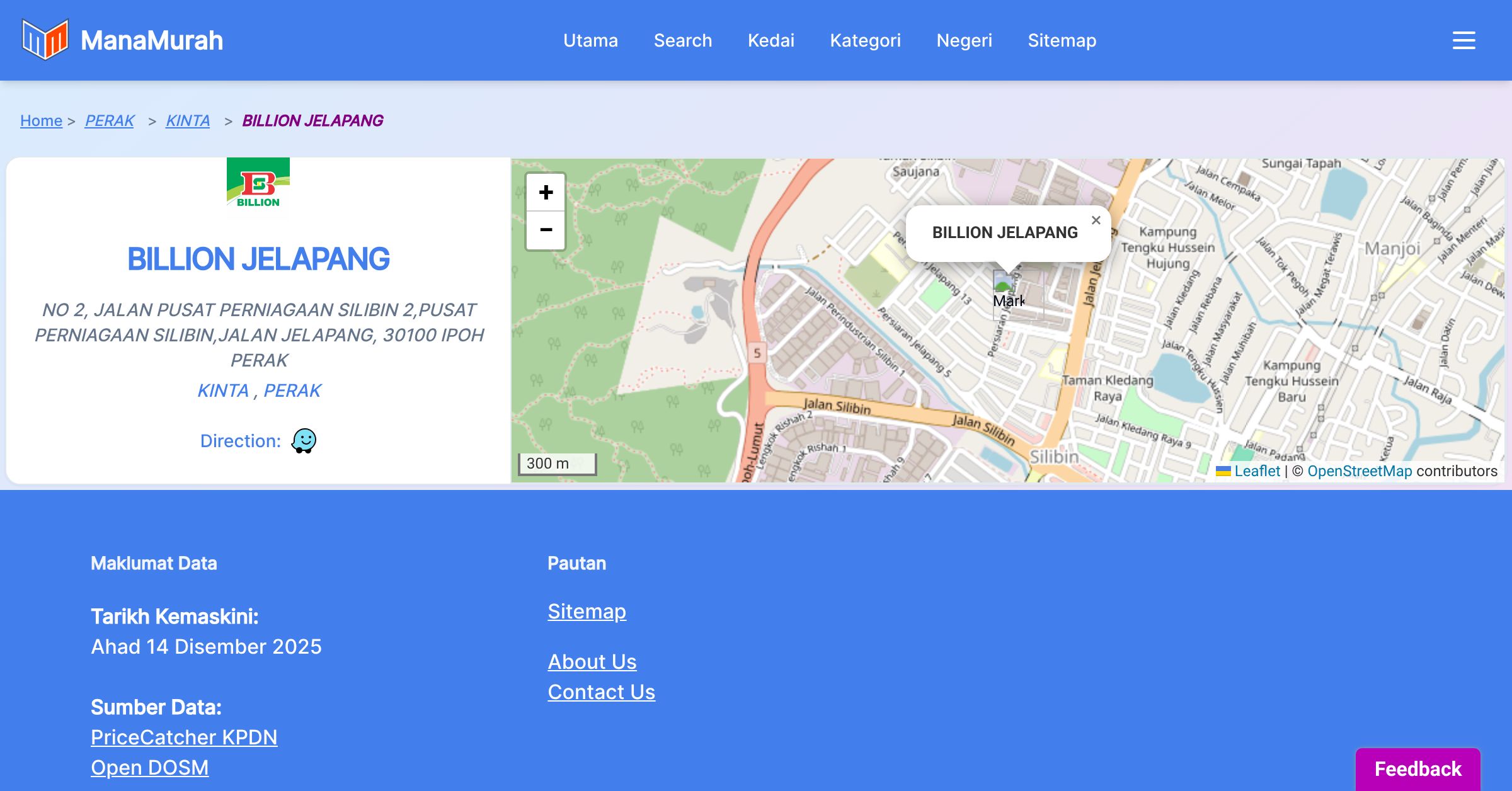Open Waze direction icon

click(x=304, y=441)
